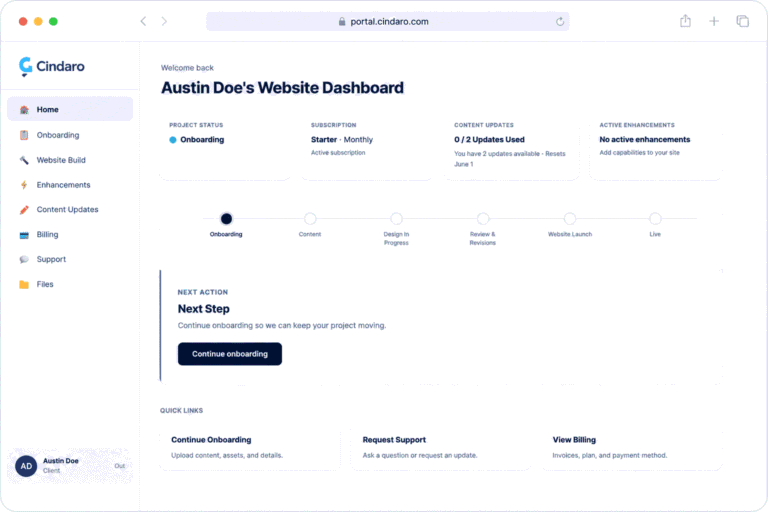Click the Files folder icon
Viewport: 768px width, 512px height.
click(24, 284)
